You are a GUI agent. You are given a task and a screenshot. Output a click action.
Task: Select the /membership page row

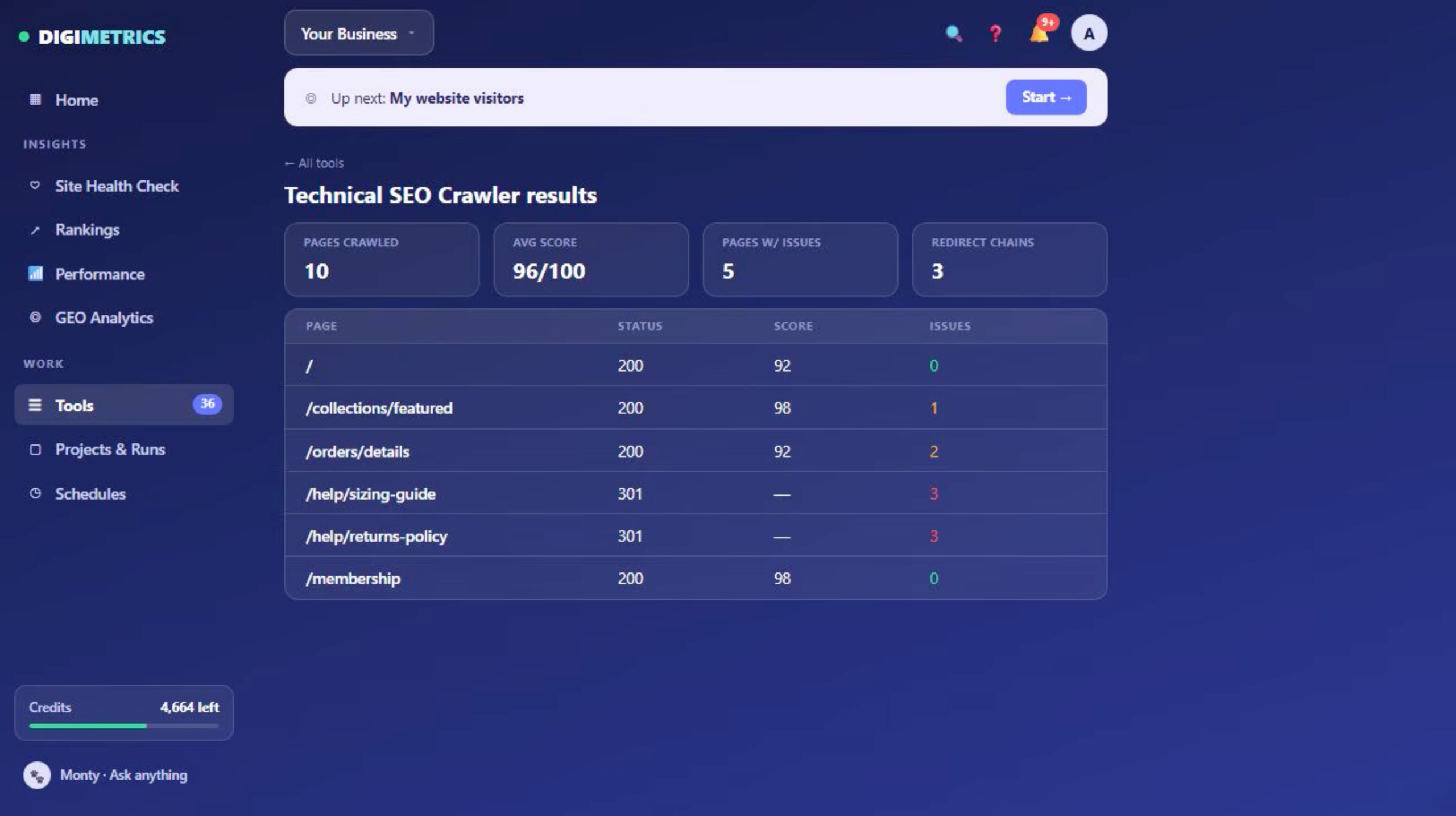click(696, 578)
